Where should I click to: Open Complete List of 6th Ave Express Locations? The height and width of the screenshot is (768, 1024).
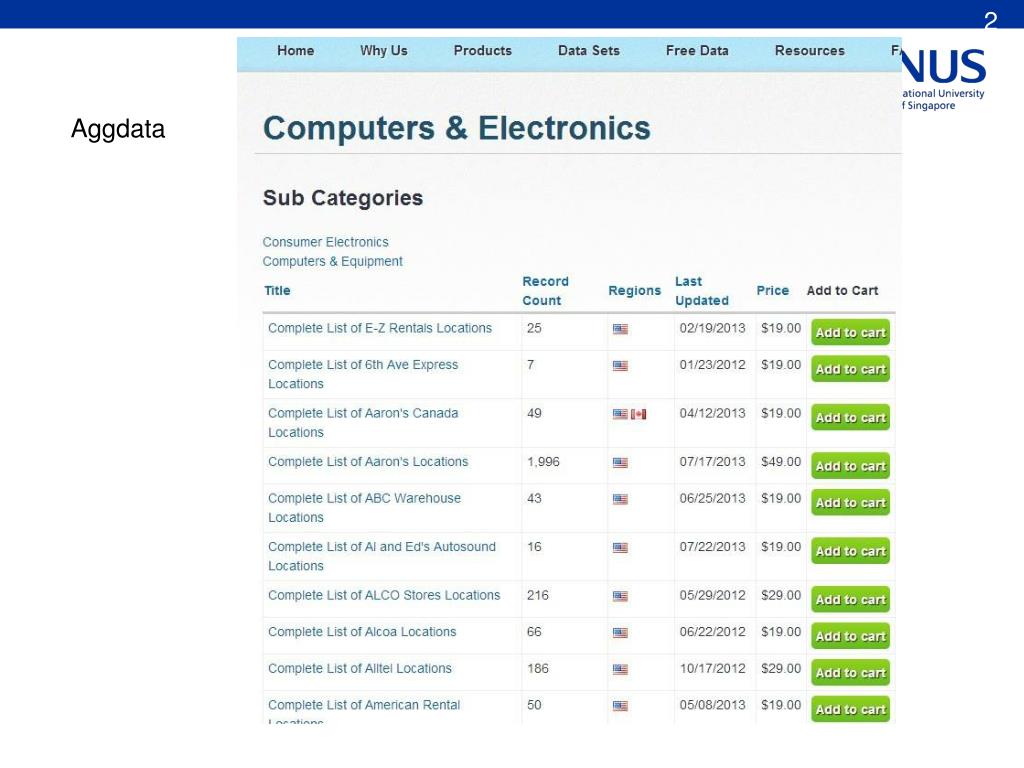coord(363,374)
